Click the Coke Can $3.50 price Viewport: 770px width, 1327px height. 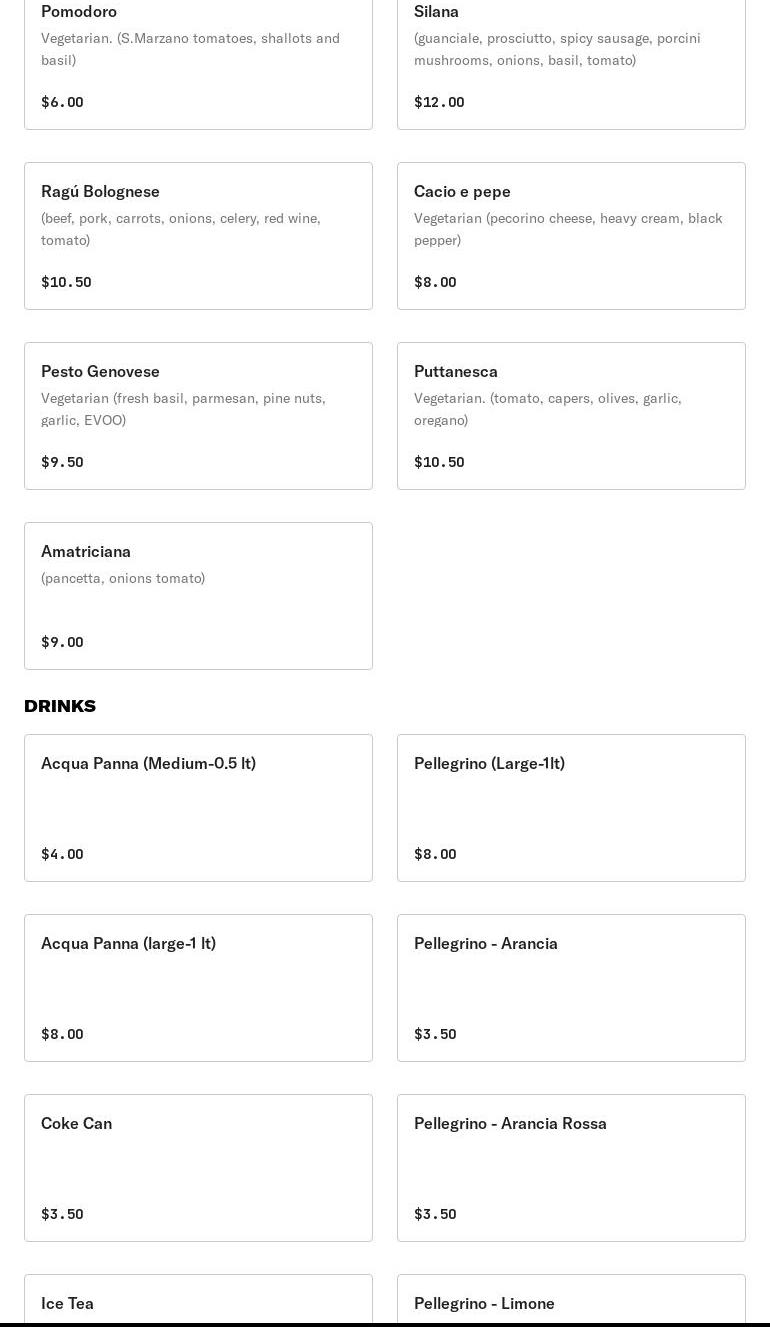click(62, 1214)
